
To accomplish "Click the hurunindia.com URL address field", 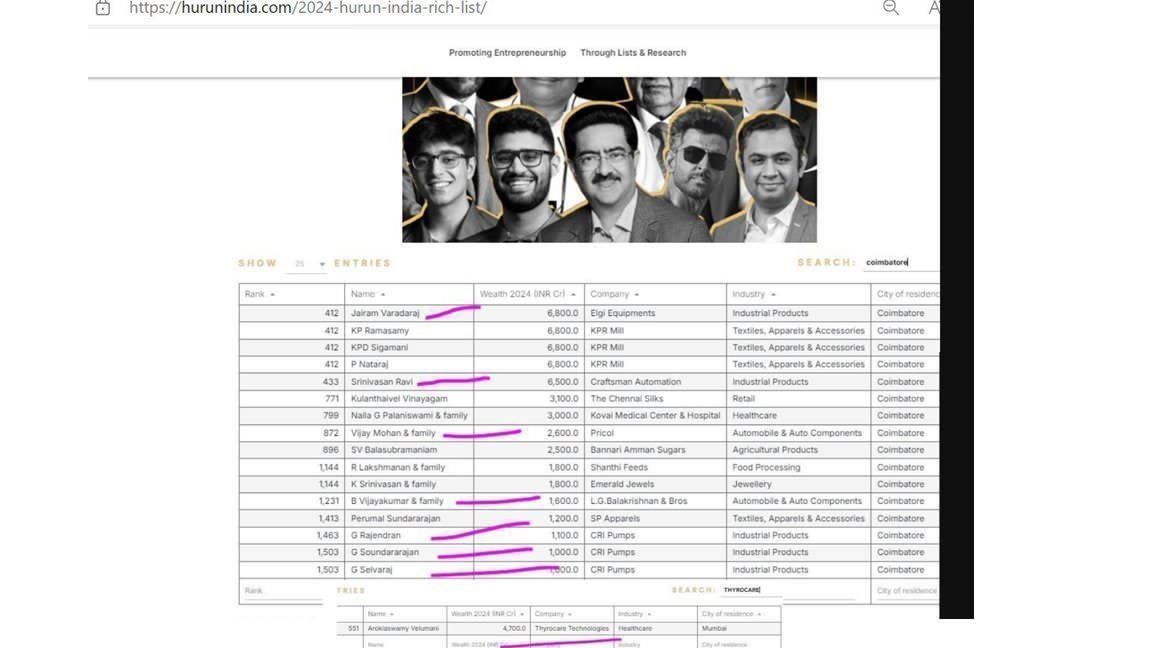I will click(x=308, y=8).
